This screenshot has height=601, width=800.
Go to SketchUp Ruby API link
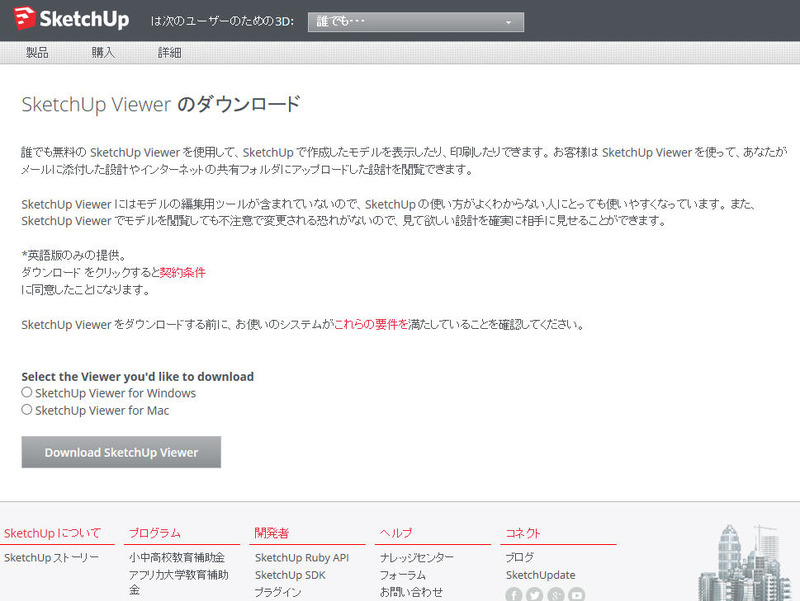(x=301, y=558)
